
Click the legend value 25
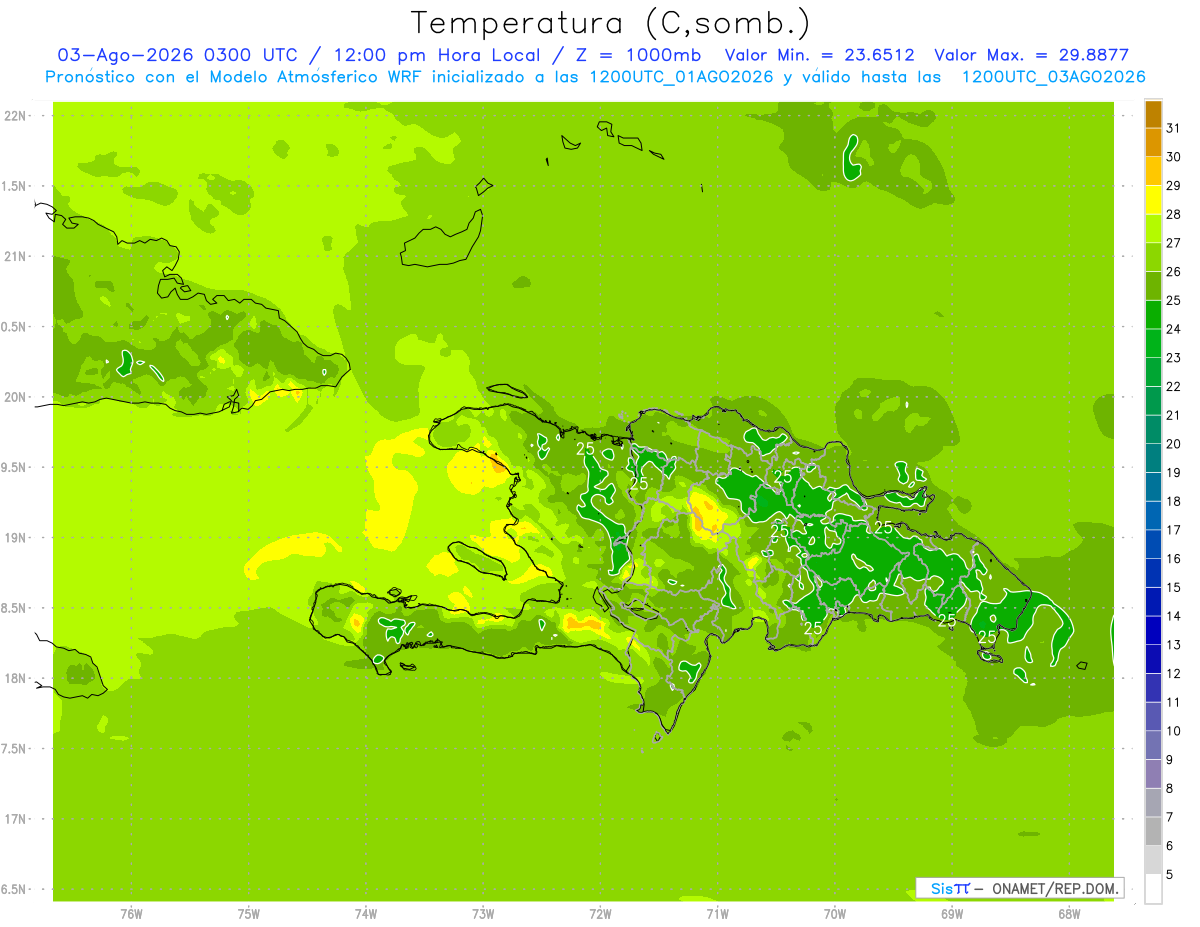pos(1173,300)
